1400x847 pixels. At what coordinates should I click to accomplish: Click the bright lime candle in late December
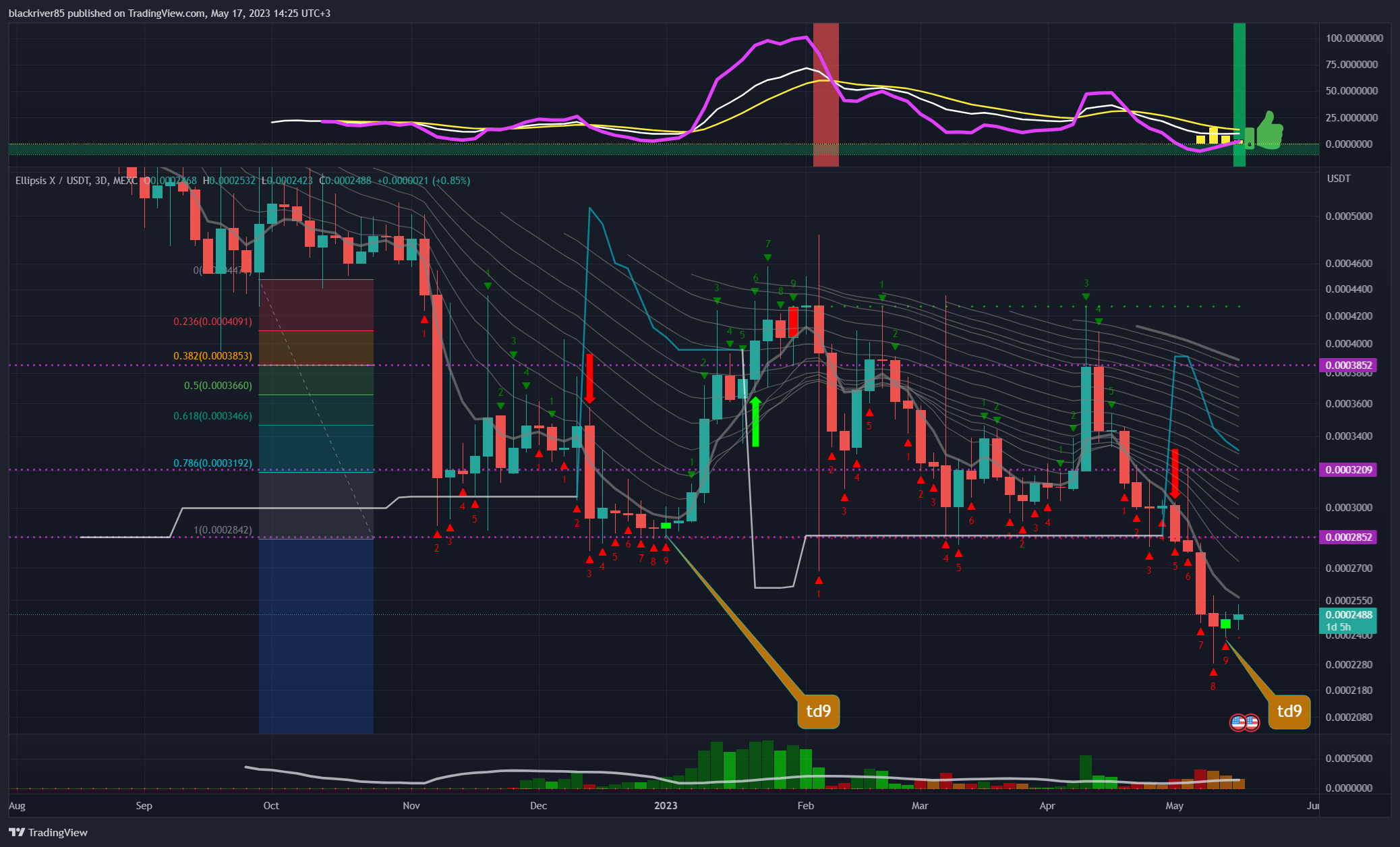pyautogui.click(x=666, y=525)
